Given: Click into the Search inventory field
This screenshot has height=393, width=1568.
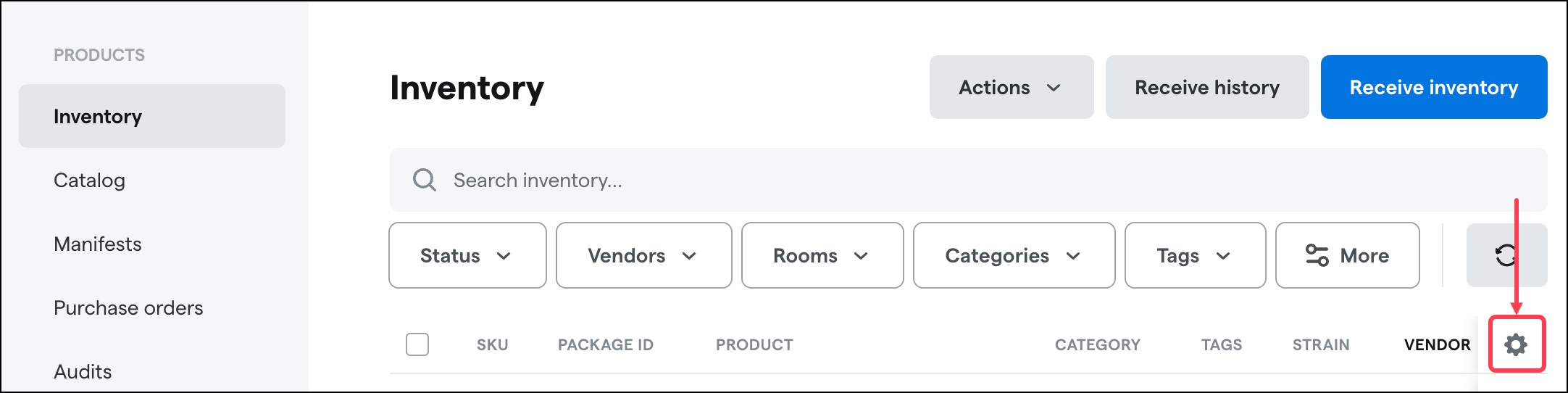Looking at the screenshot, I should 968,180.
